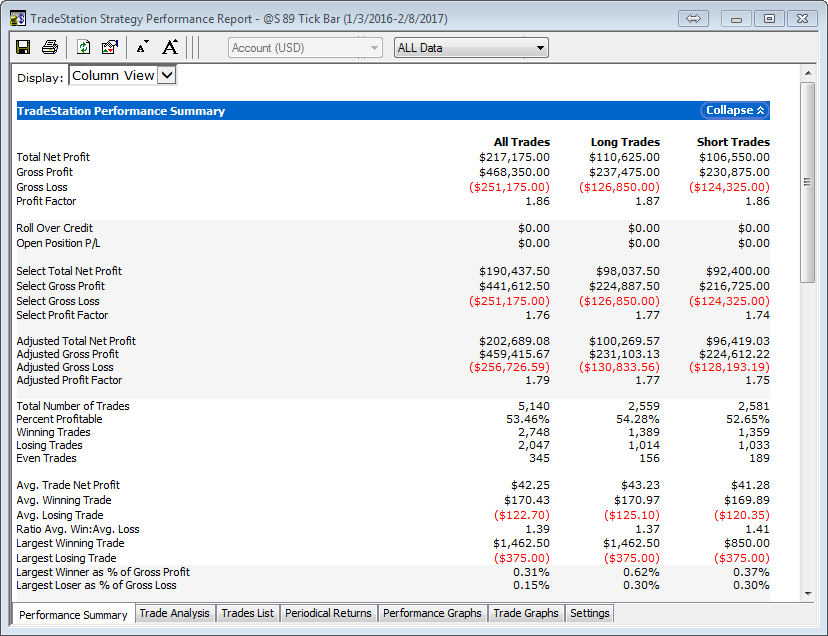Screen dimensions: 828x636
Task: Switch to the Trade Analysis tab
Action: click(x=175, y=613)
